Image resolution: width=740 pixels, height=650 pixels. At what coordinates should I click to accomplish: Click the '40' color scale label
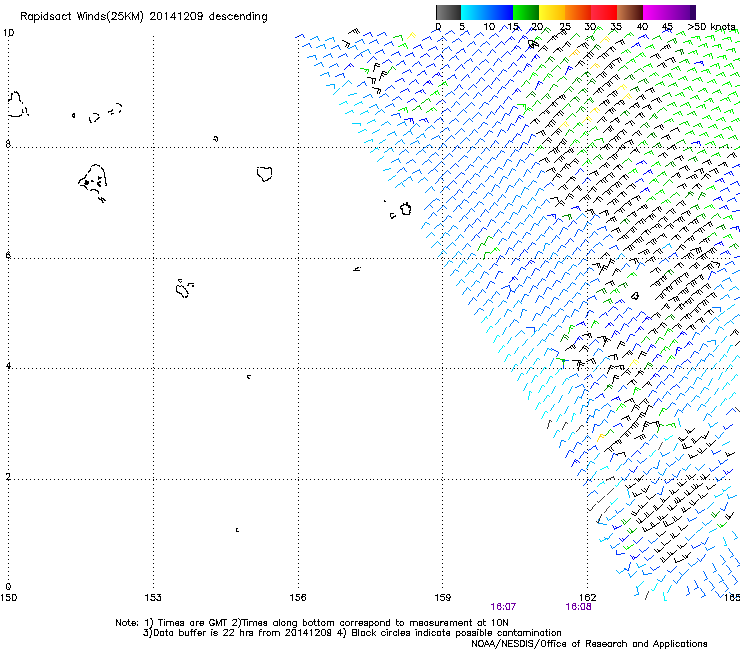click(642, 27)
